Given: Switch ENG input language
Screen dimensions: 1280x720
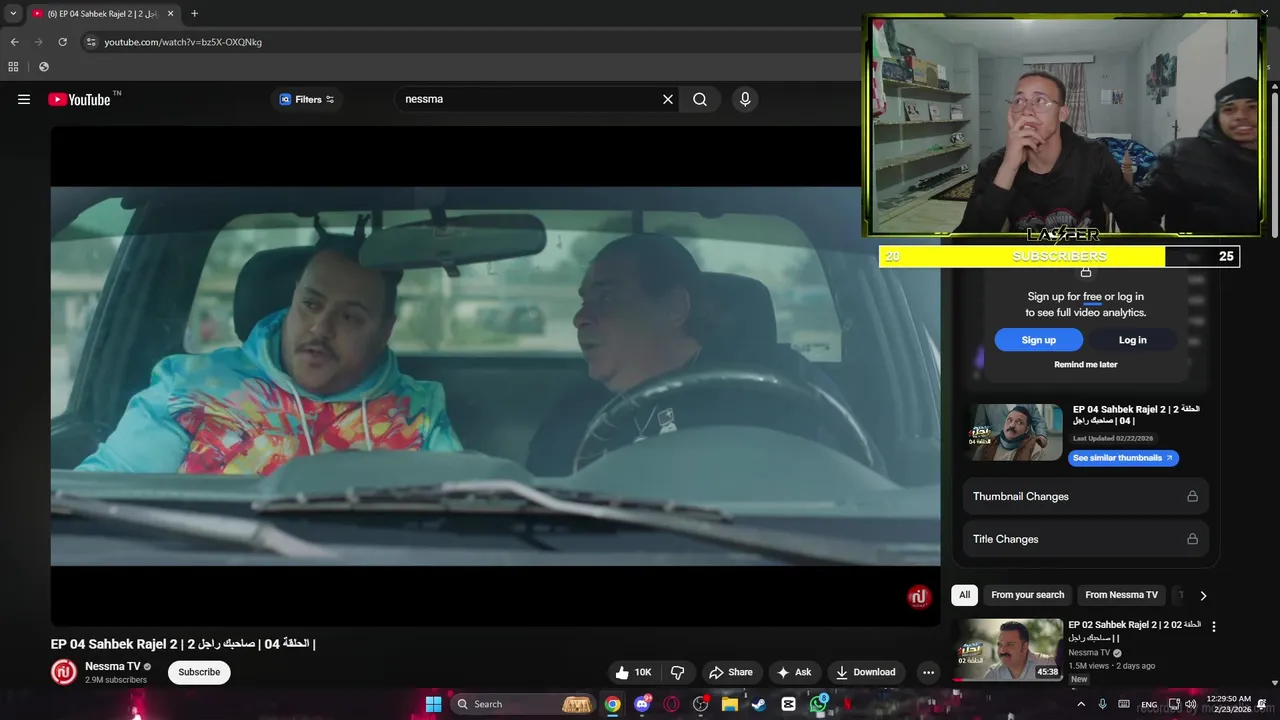Looking at the screenshot, I should click(1149, 704).
